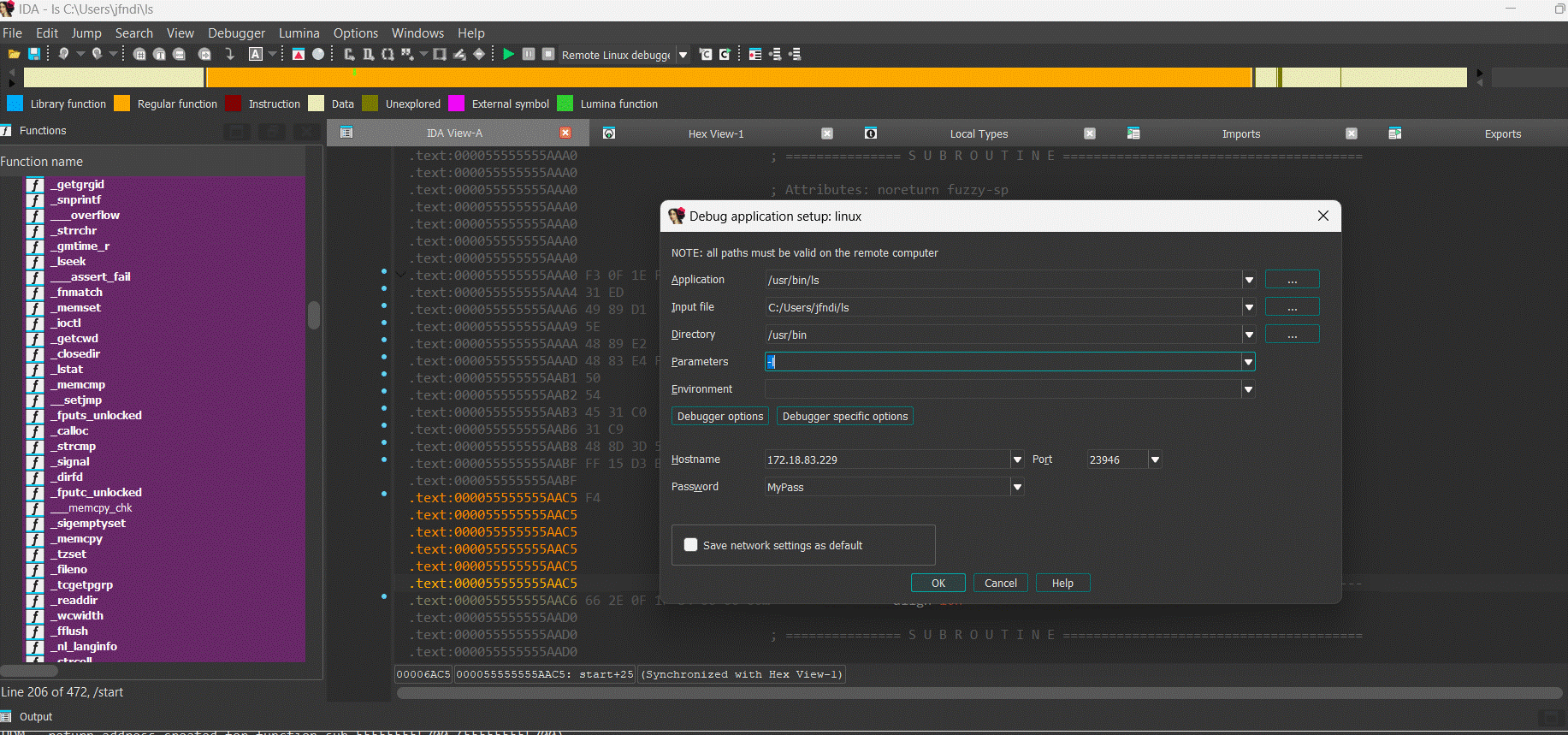Close the IDA View-A tab
This screenshot has width=1568, height=735.
click(565, 133)
